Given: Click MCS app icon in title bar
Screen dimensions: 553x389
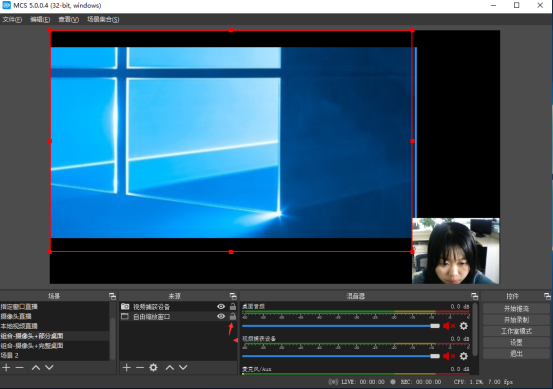Looking at the screenshot, I should click(6, 5).
